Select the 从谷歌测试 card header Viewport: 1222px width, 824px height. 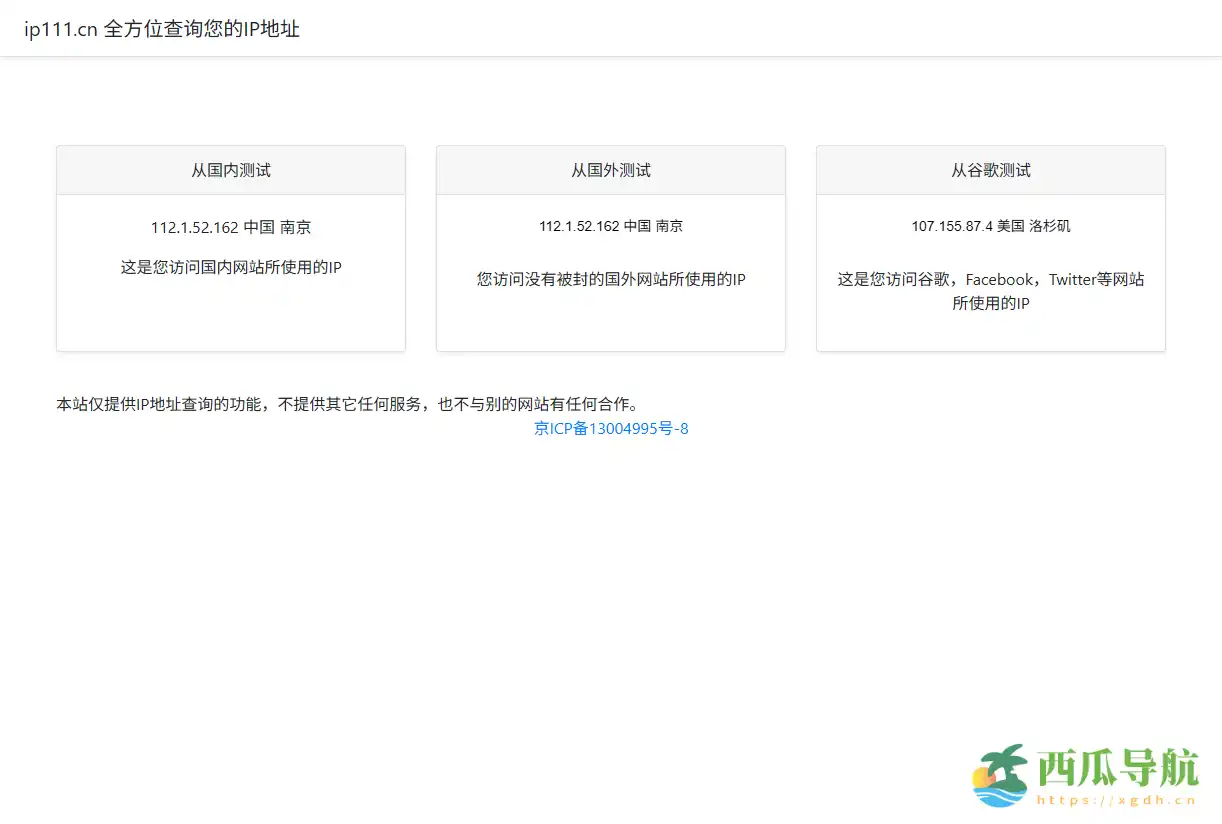pos(990,170)
